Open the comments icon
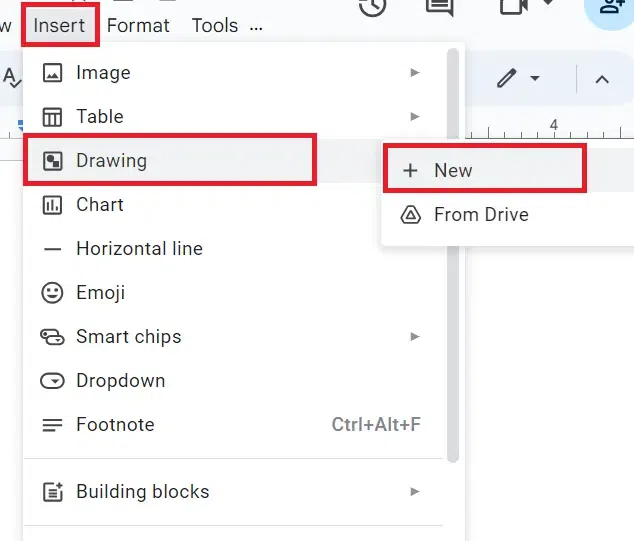The height and width of the screenshot is (541, 634). pos(439,6)
